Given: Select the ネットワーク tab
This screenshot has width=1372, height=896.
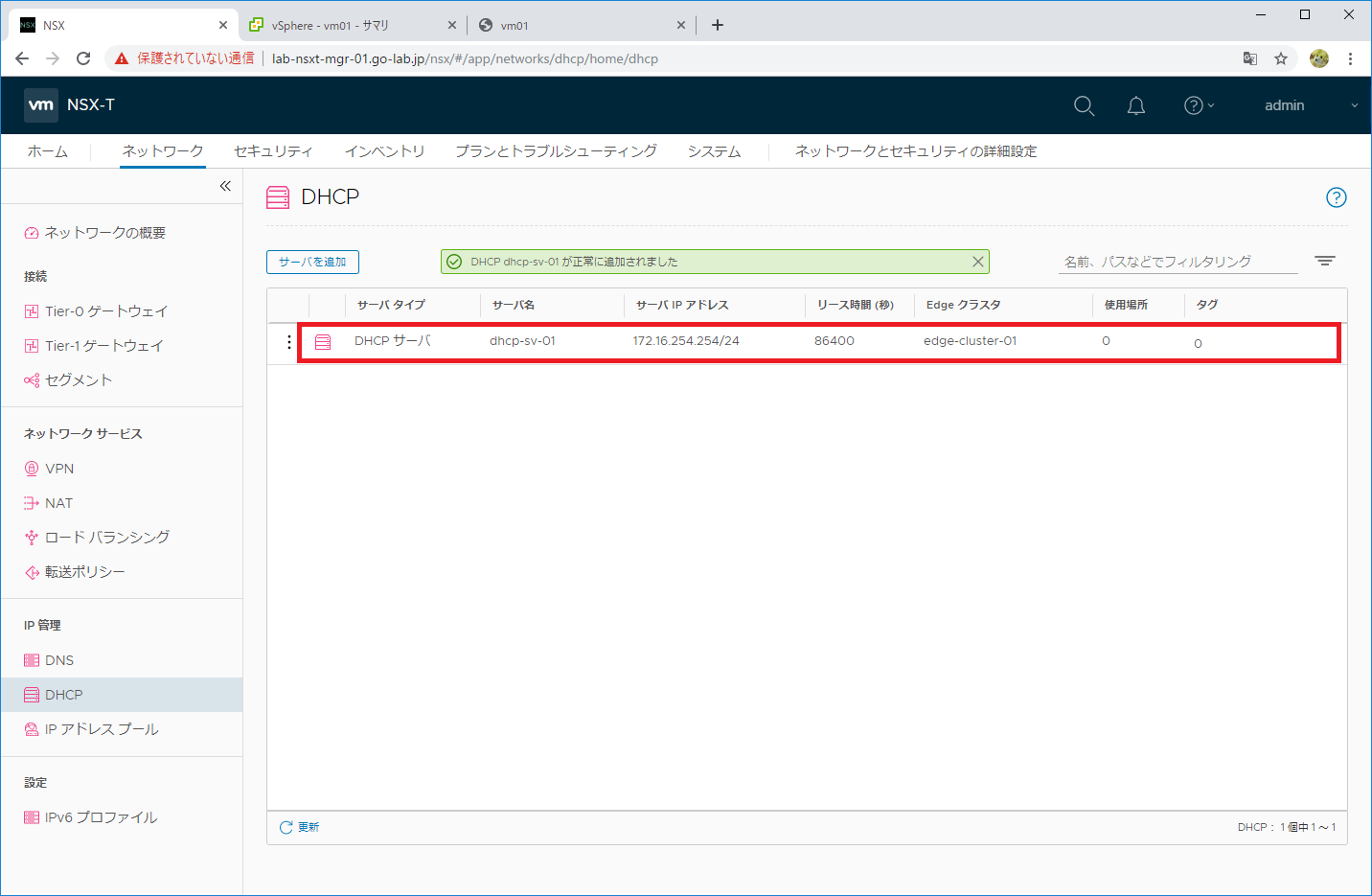Looking at the screenshot, I should [163, 151].
